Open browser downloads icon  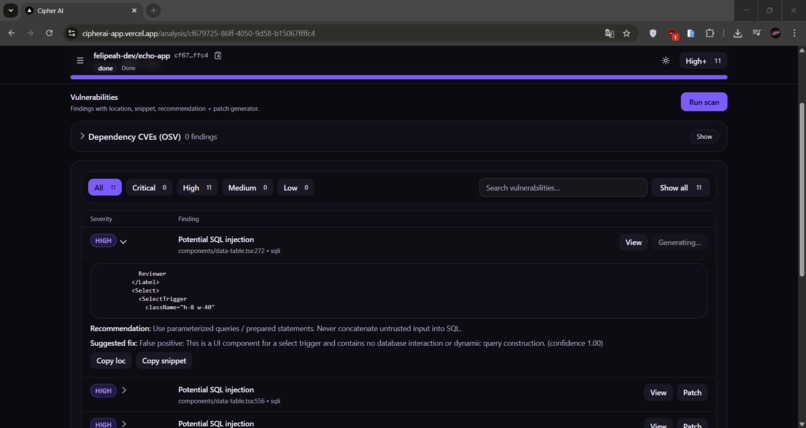738,33
